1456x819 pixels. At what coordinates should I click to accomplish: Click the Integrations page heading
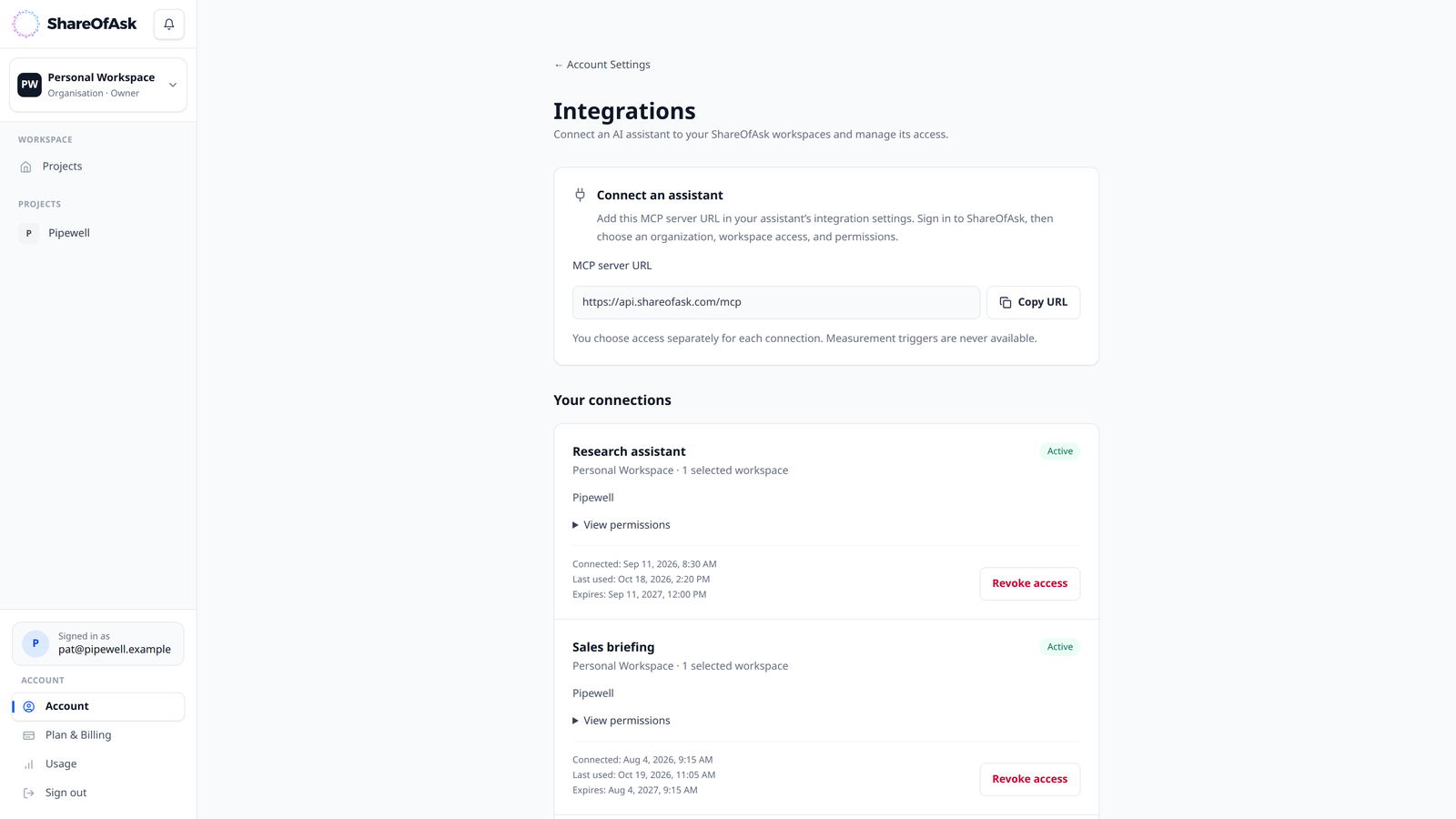click(x=624, y=111)
